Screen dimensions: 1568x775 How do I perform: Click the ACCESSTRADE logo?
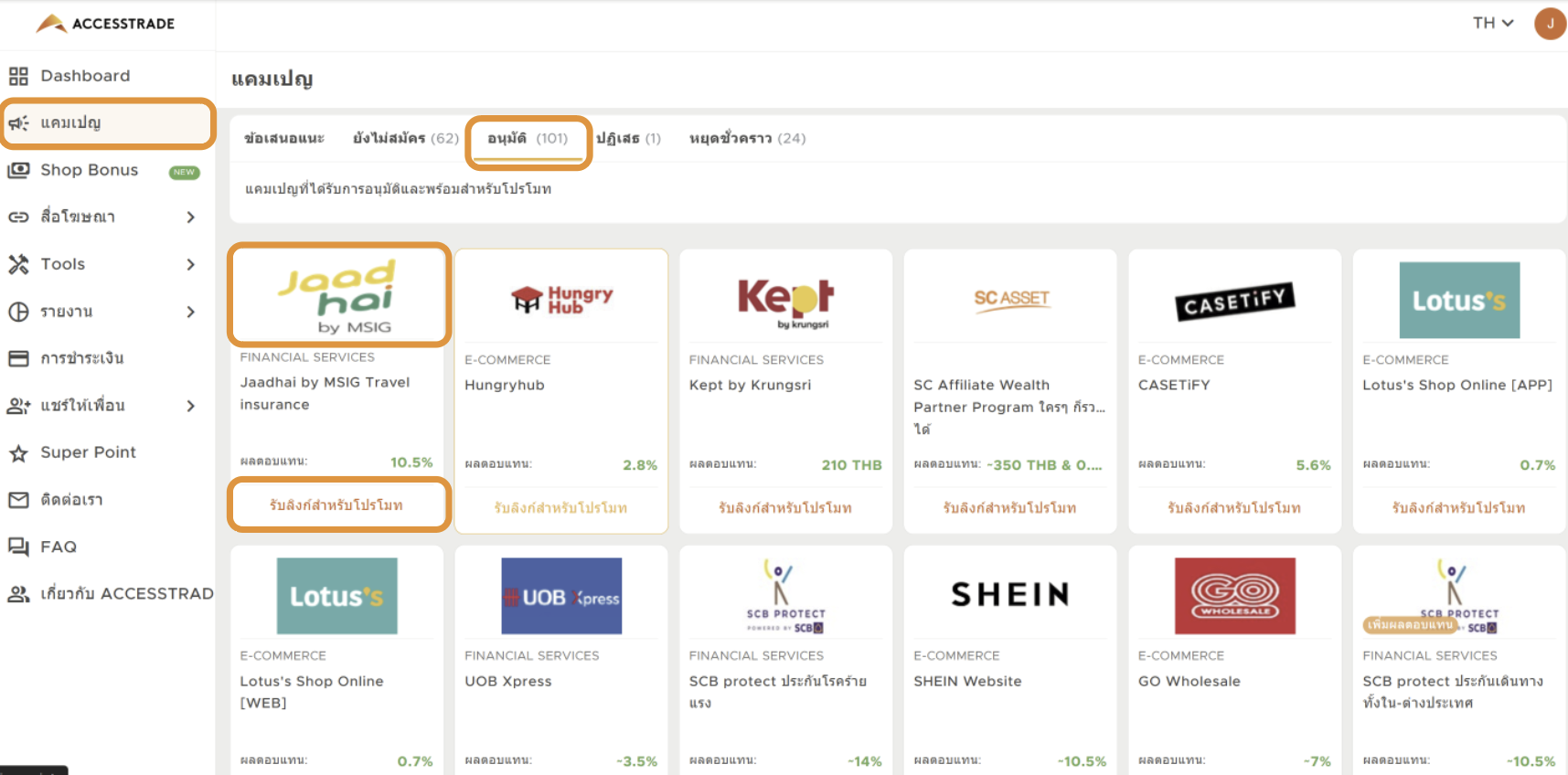click(x=105, y=23)
